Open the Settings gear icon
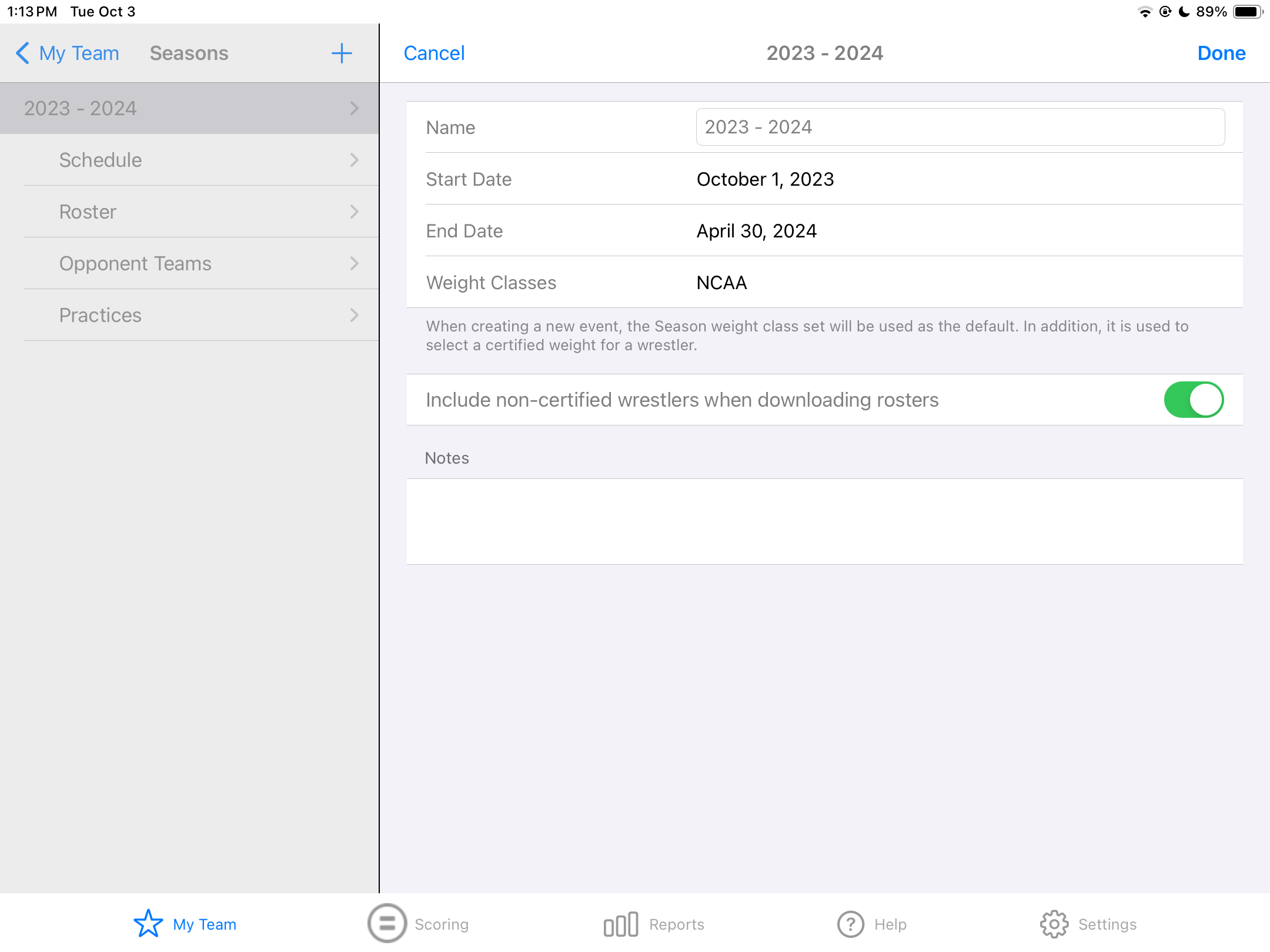This screenshot has width=1270, height=952. click(x=1054, y=924)
